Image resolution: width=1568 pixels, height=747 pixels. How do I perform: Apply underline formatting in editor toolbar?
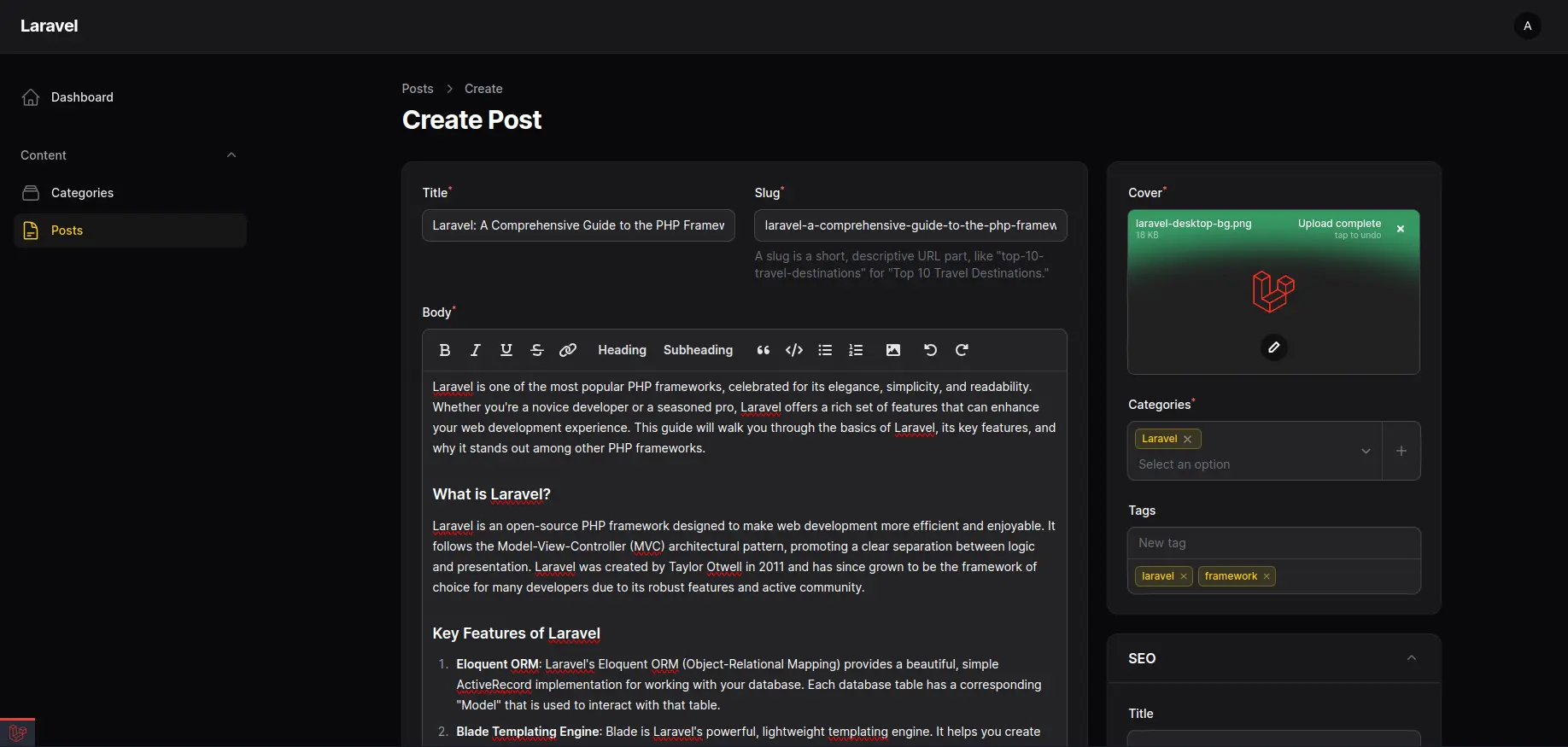pyautogui.click(x=506, y=350)
